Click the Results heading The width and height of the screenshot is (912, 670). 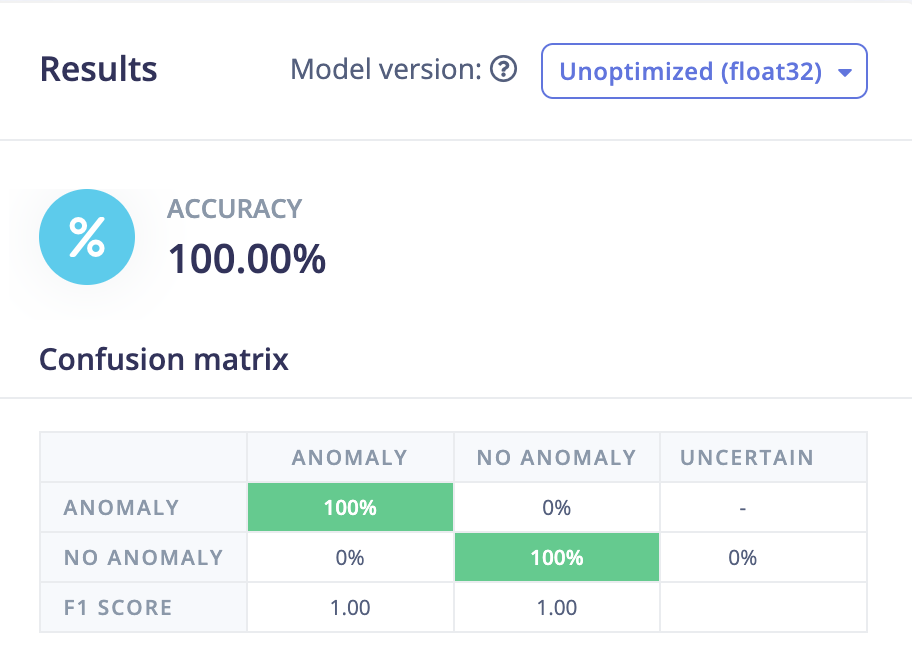point(98,69)
